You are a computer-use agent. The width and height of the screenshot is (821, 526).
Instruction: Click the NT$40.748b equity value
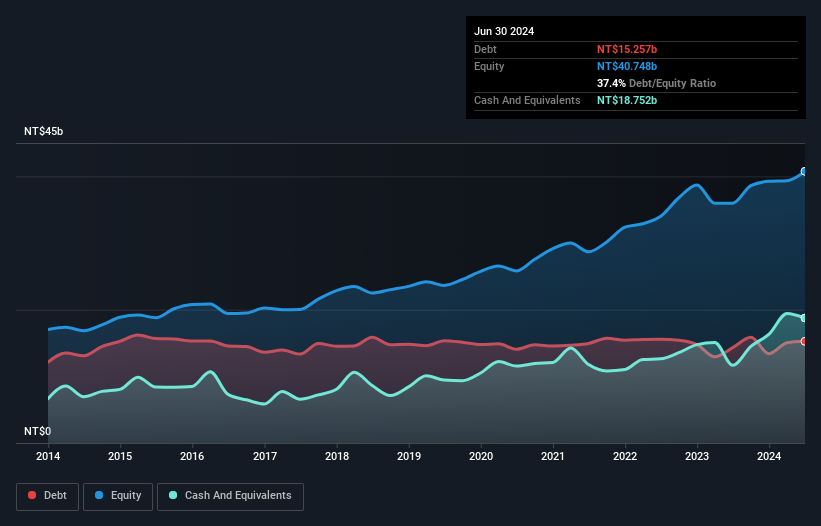click(x=627, y=66)
